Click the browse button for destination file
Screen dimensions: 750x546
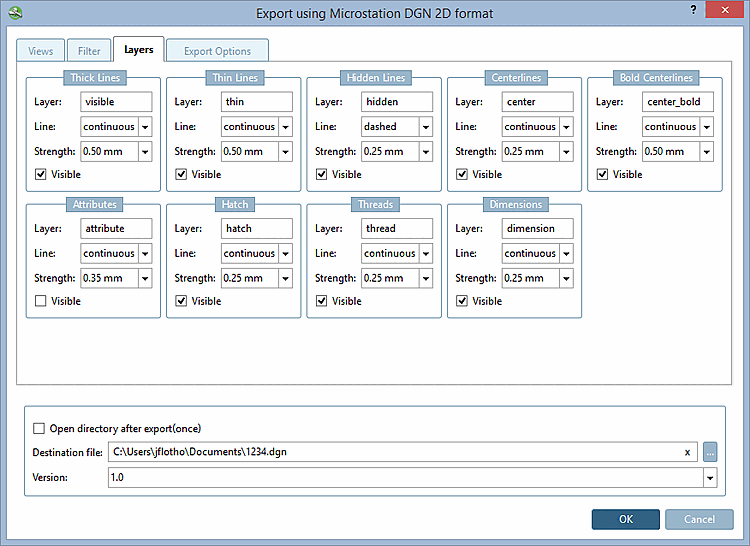click(x=710, y=452)
